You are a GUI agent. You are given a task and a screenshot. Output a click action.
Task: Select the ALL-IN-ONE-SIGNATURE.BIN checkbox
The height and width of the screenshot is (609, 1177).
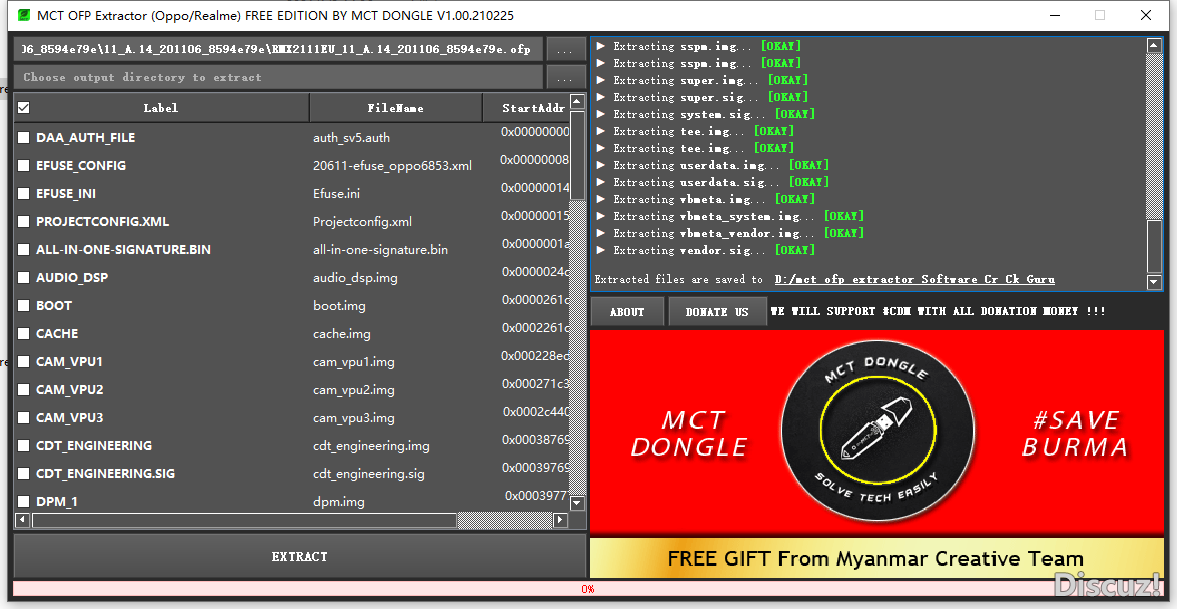[24, 249]
